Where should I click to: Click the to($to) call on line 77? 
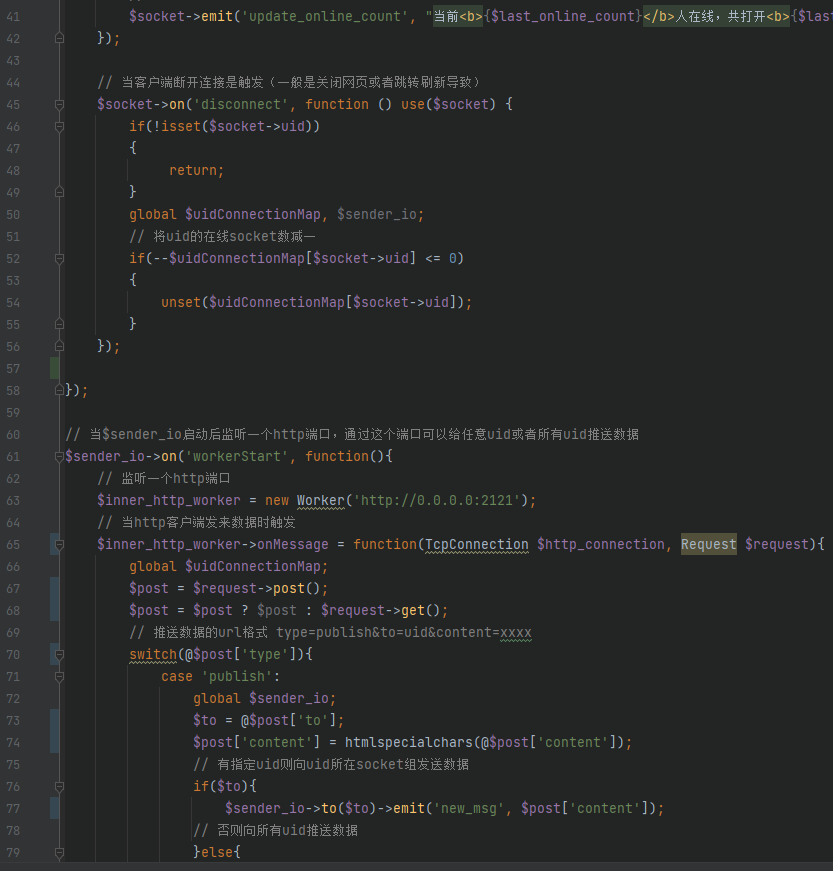349,808
